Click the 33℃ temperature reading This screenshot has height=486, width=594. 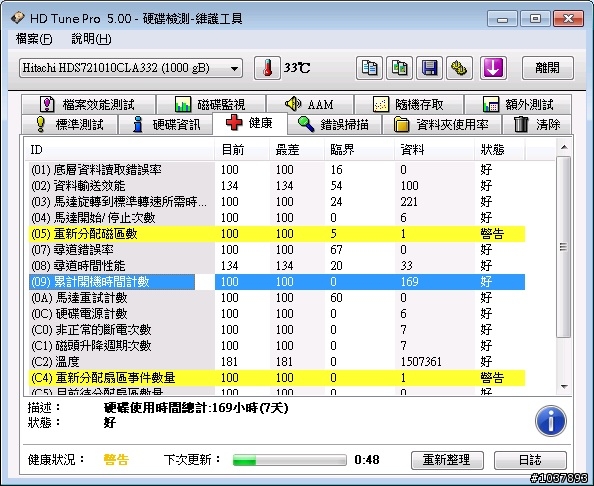tap(297, 68)
